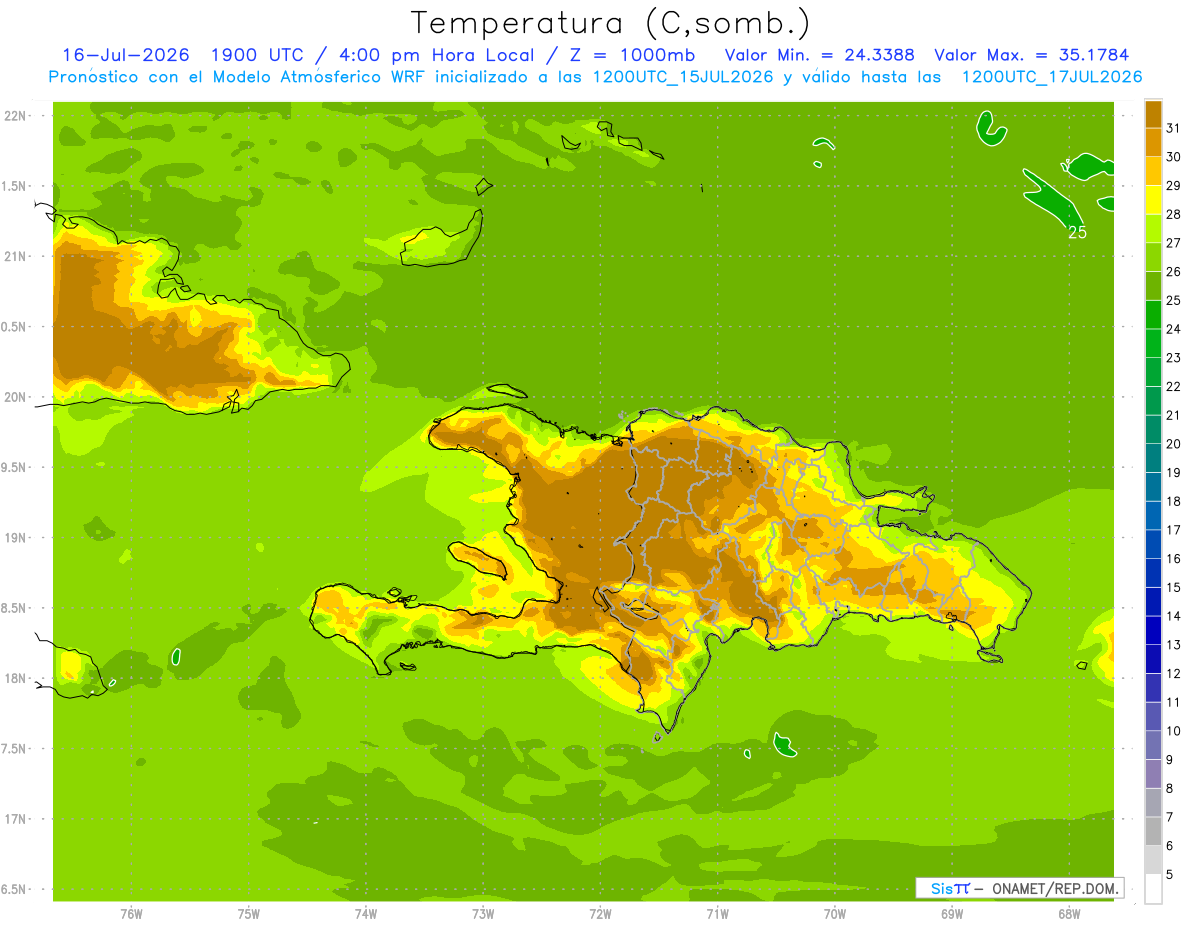Viewport: 1200px width, 927px height.
Task: Pick the topmost brown legend color above 31
Action: (1153, 115)
